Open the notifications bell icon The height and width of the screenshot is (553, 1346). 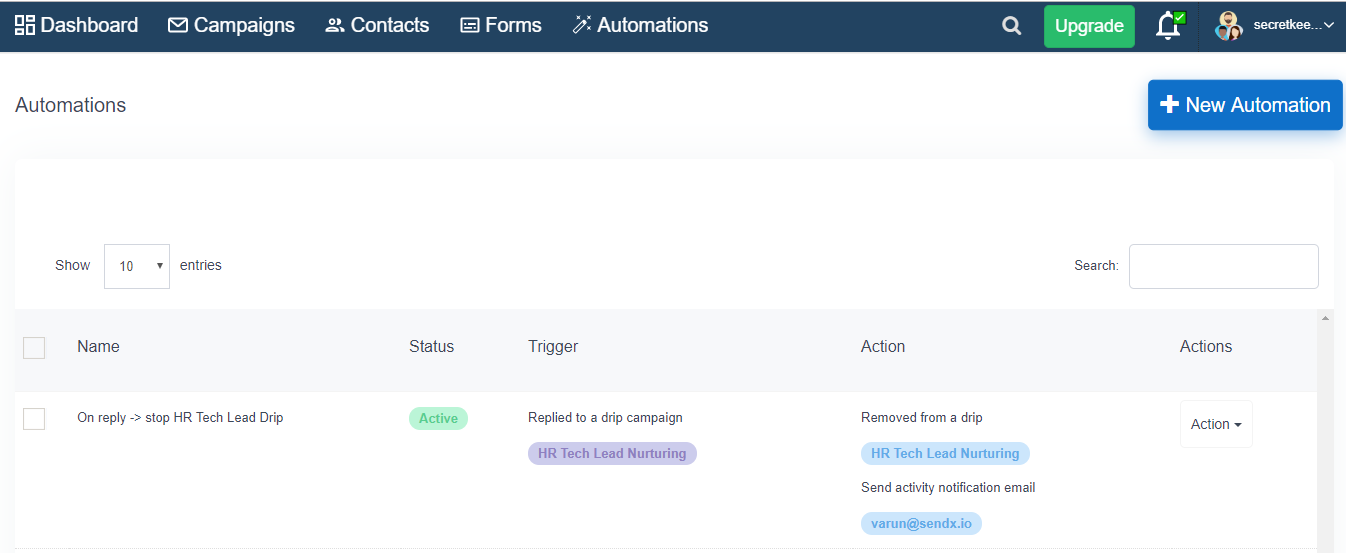point(1168,26)
